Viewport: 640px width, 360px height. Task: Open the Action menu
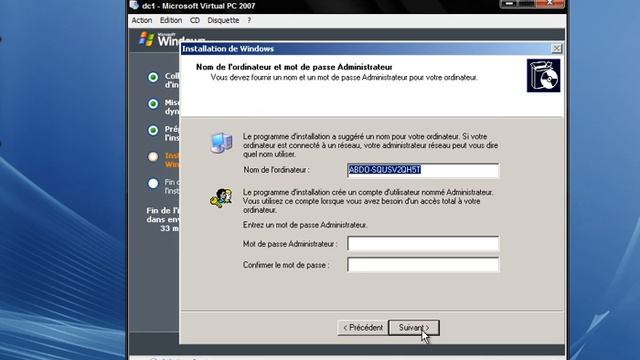pos(142,20)
